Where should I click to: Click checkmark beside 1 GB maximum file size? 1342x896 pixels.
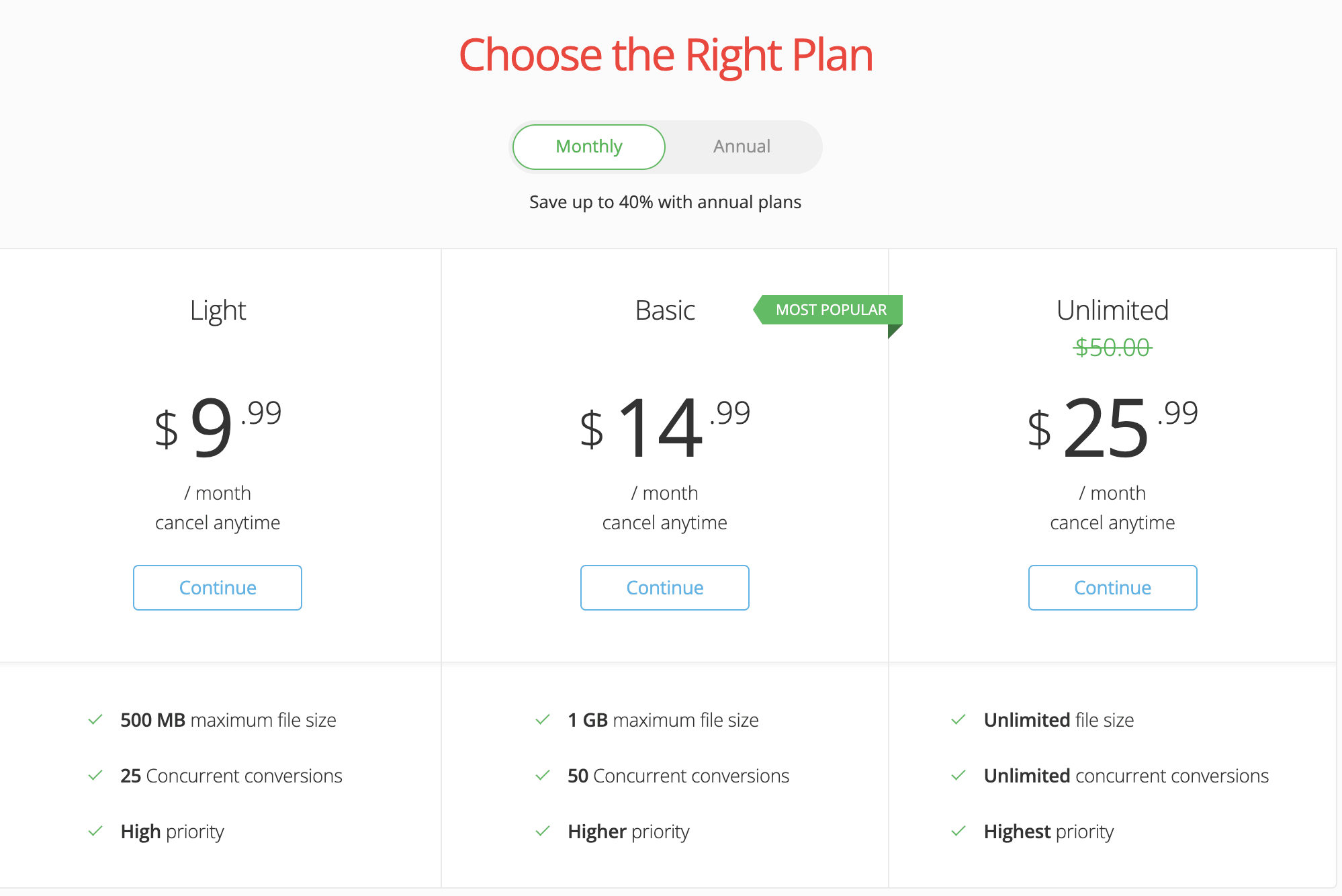click(x=543, y=719)
